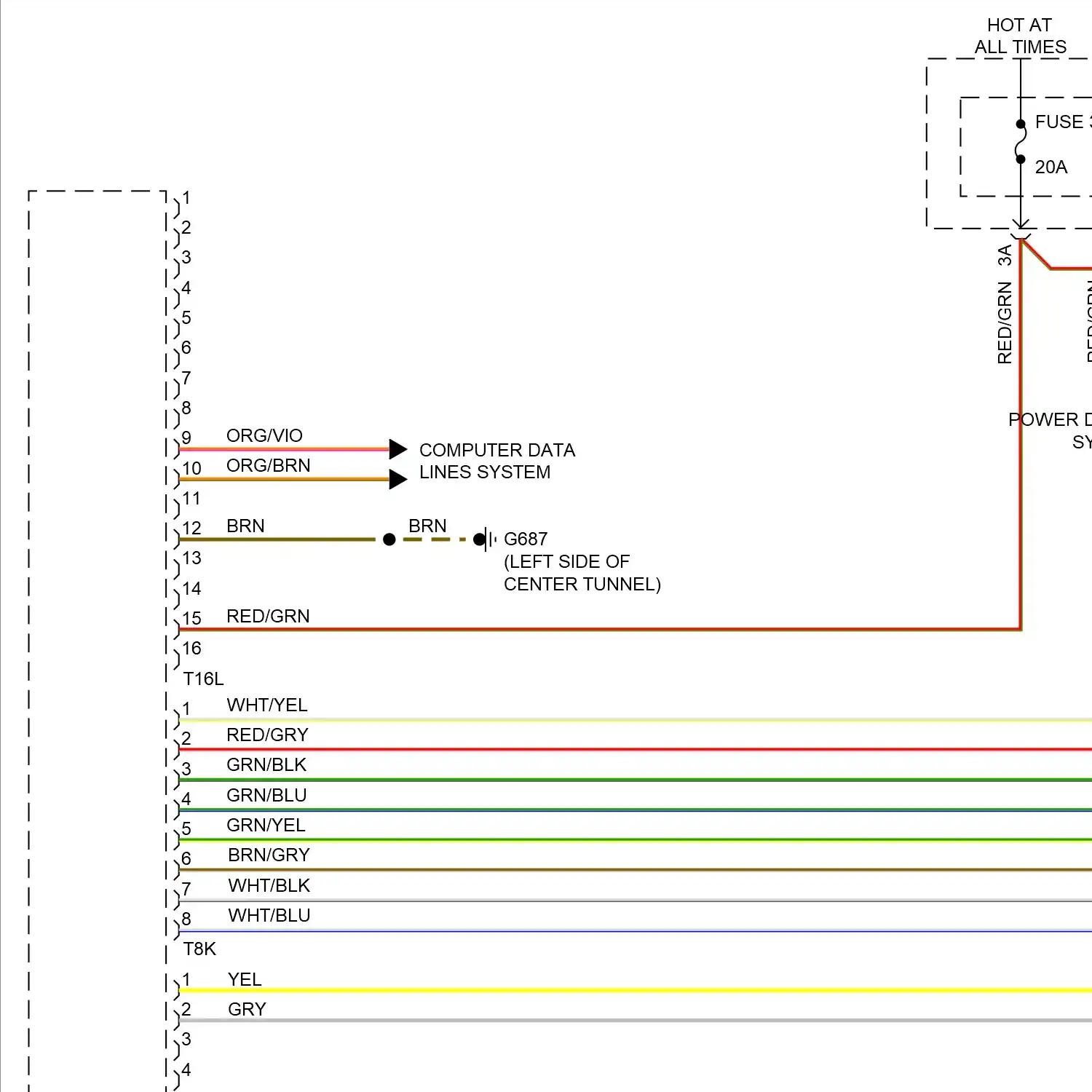Image resolution: width=1092 pixels, height=1092 pixels.
Task: Click the T8K connector label
Action: point(199,949)
